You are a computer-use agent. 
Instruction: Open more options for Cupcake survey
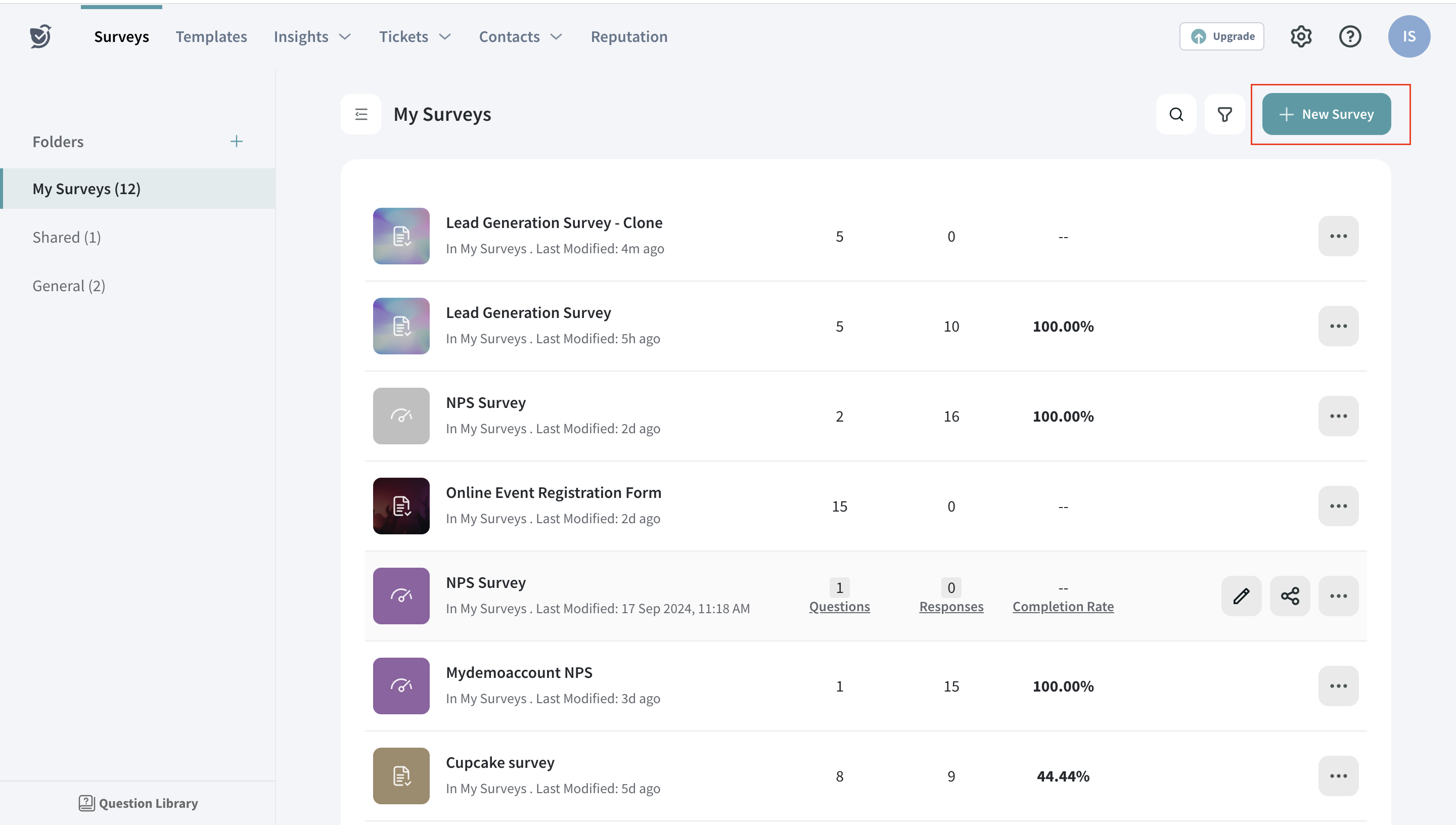coord(1338,775)
